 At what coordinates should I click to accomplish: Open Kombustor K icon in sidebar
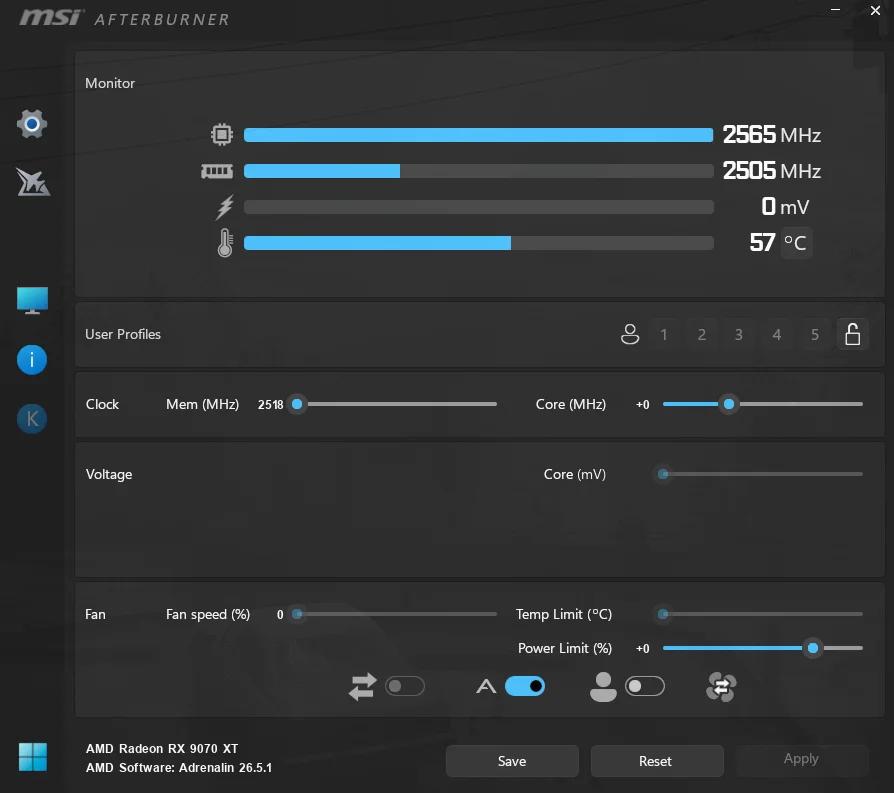[32, 419]
